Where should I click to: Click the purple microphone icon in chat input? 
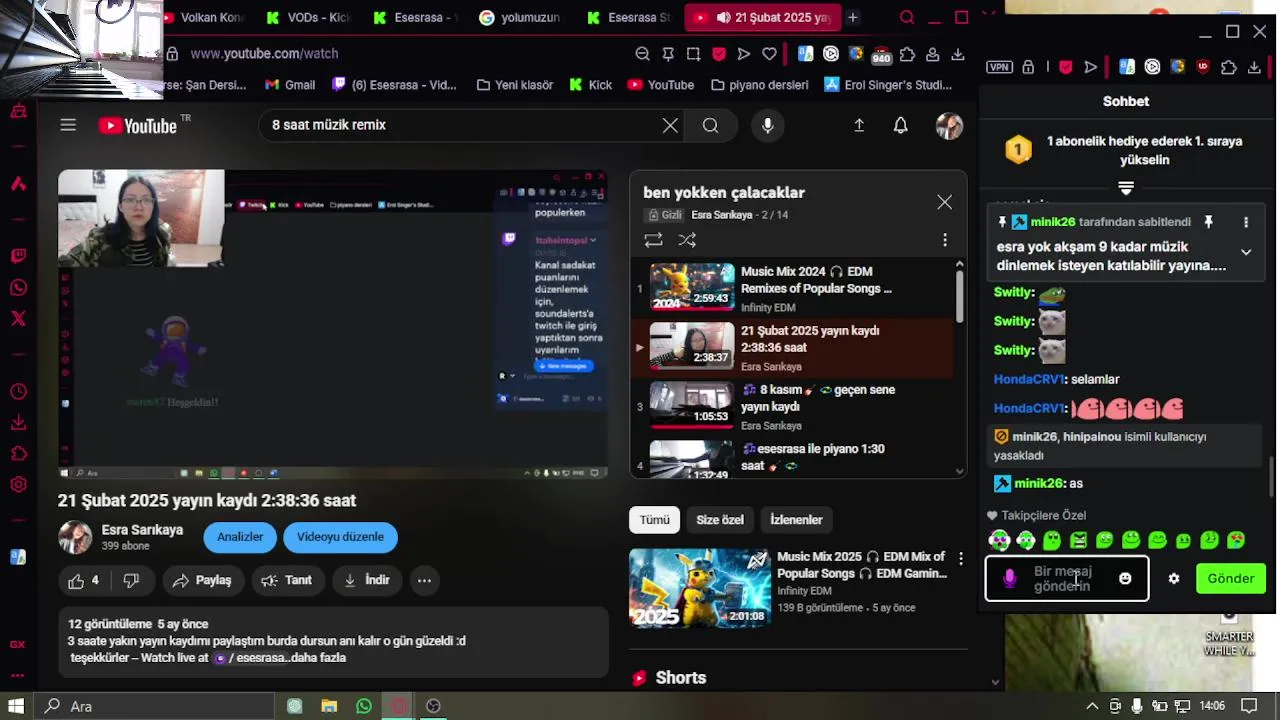pyautogui.click(x=1010, y=579)
